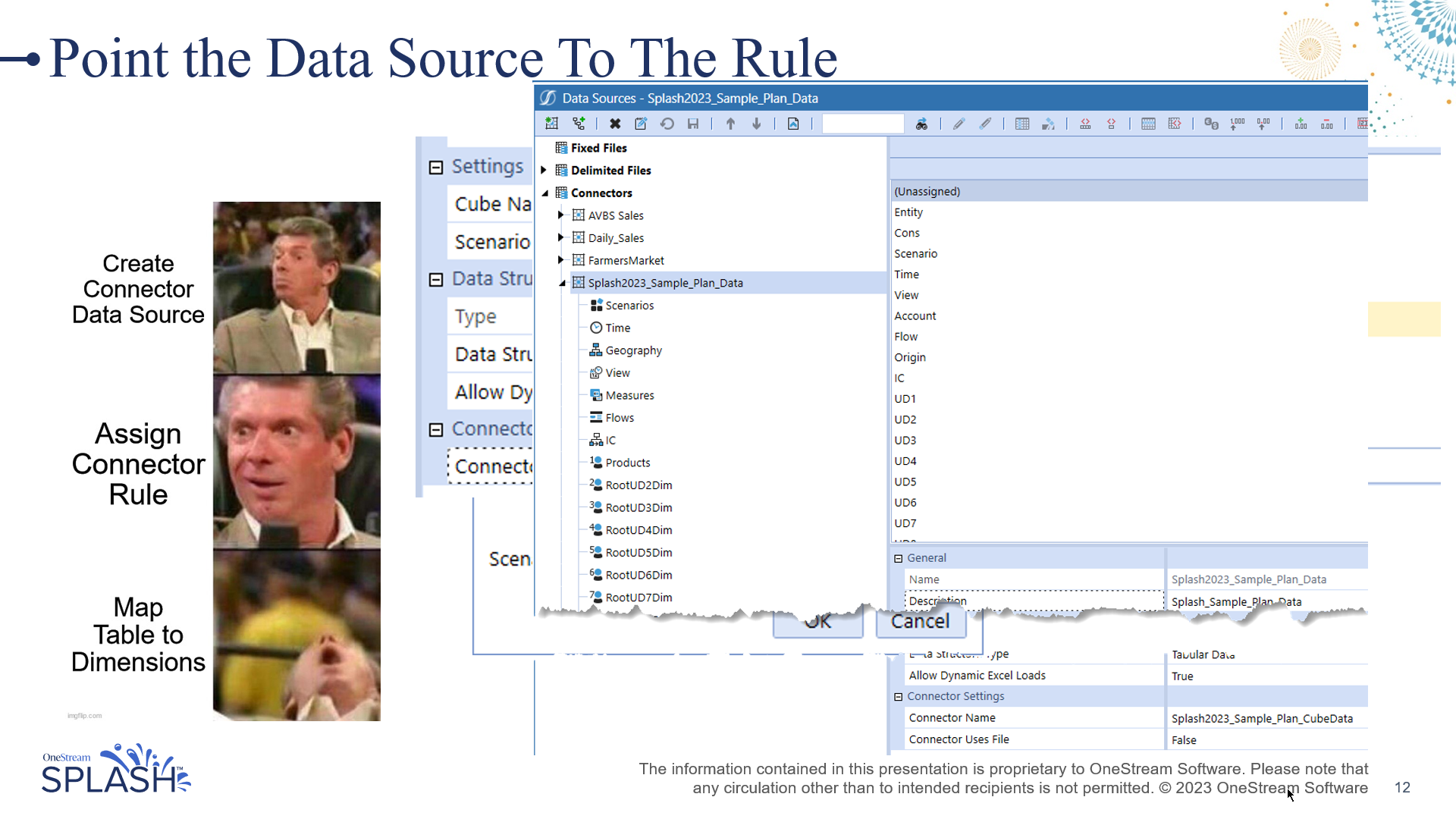This screenshot has width=1456, height=819.
Task: Select UD7 in the dimension list
Action: click(905, 523)
